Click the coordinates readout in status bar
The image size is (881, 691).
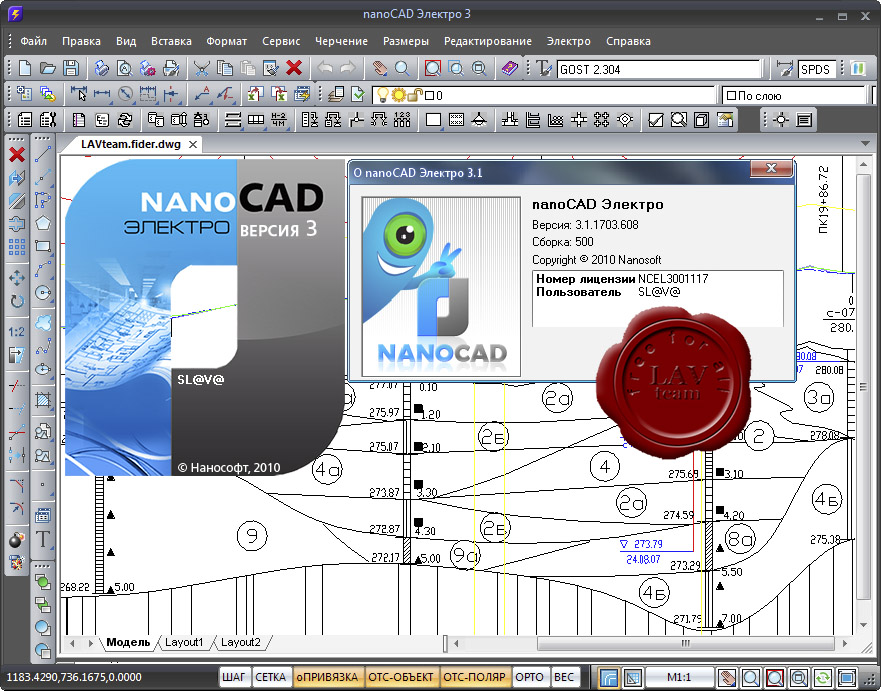pos(74,677)
